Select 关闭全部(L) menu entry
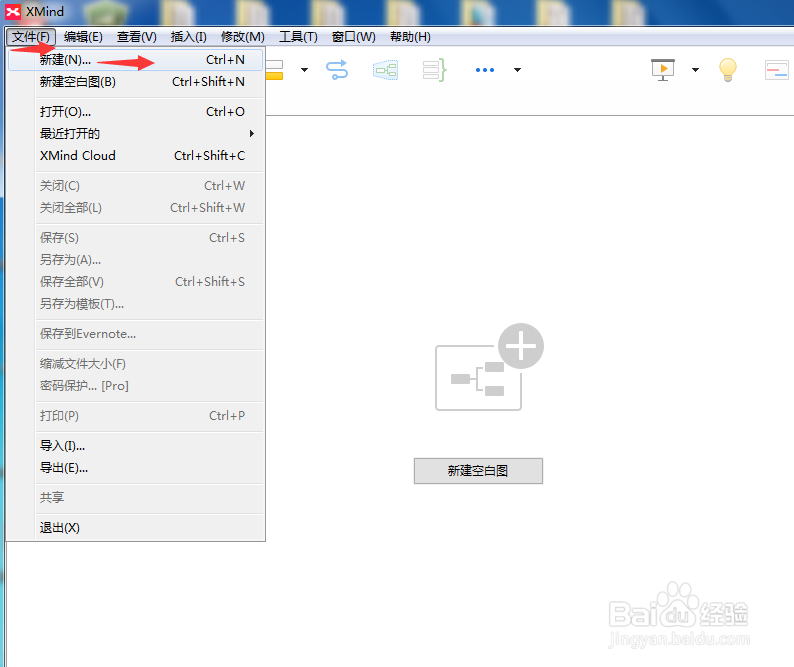Image resolution: width=794 pixels, height=667 pixels. (x=136, y=208)
